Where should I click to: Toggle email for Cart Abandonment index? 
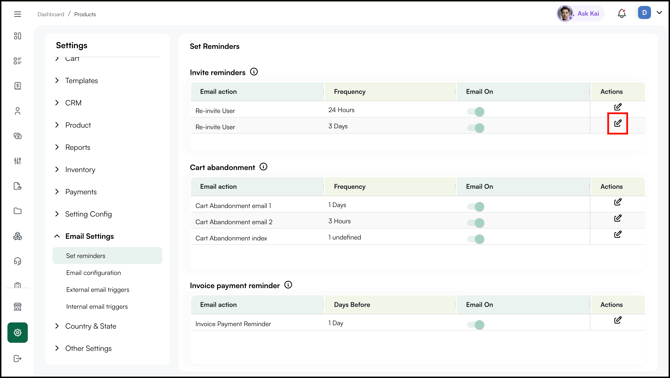click(476, 239)
